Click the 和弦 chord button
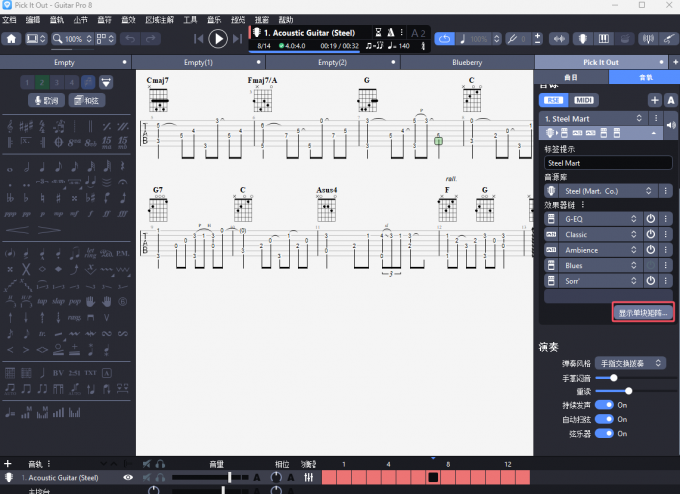 pos(89,100)
